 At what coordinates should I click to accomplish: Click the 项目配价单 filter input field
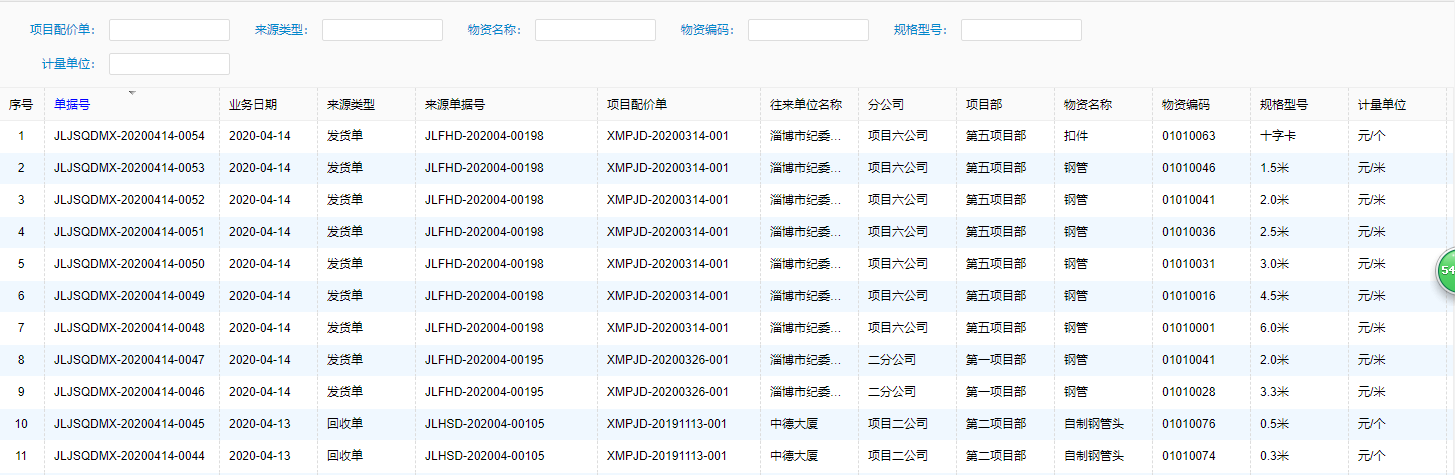(169, 30)
